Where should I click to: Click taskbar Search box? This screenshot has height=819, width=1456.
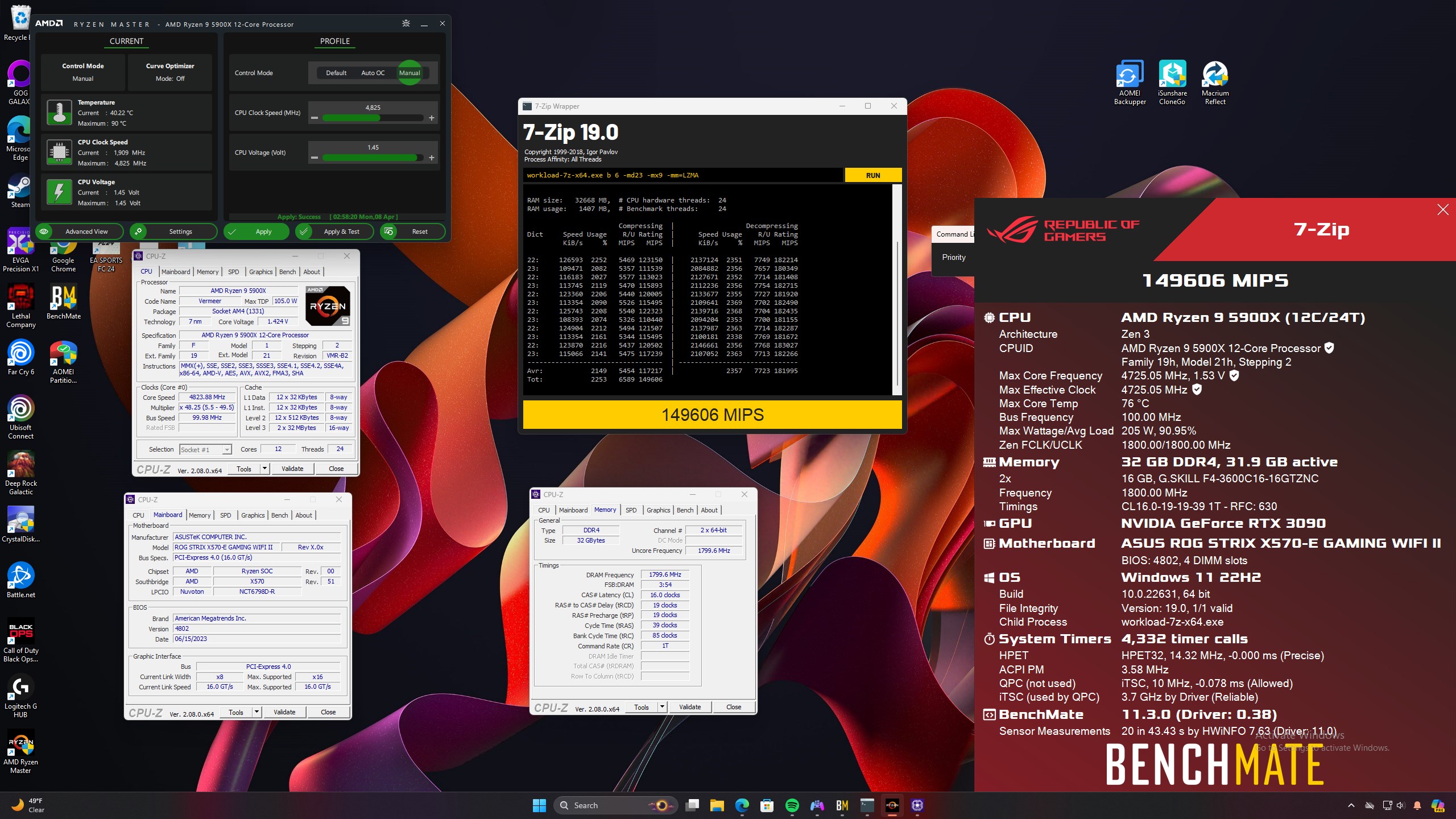point(617,805)
